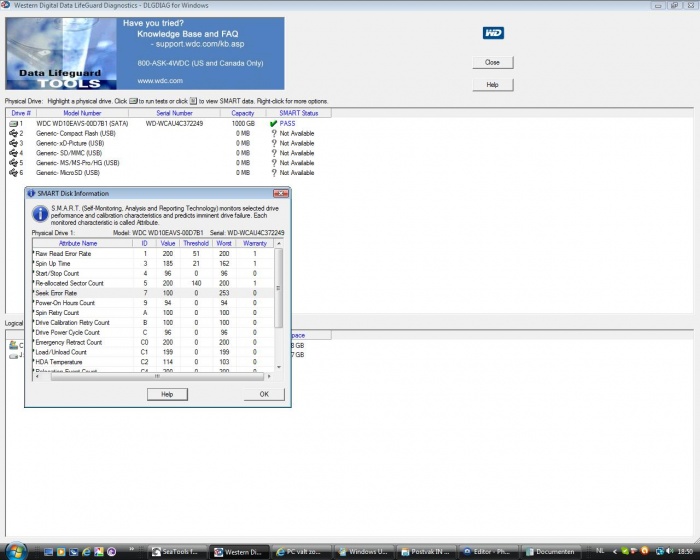Image resolution: width=700 pixels, height=560 pixels.
Task: Click the info icon in SMART dialog
Action: coord(40,214)
